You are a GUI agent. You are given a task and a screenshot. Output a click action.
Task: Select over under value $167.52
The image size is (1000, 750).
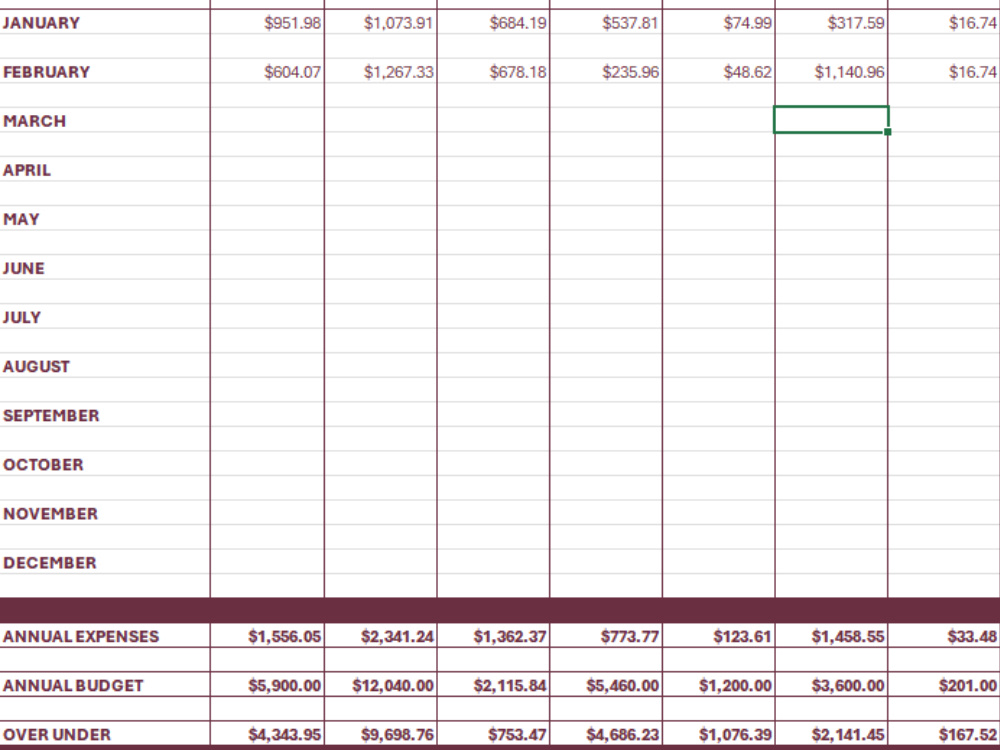[945, 735]
